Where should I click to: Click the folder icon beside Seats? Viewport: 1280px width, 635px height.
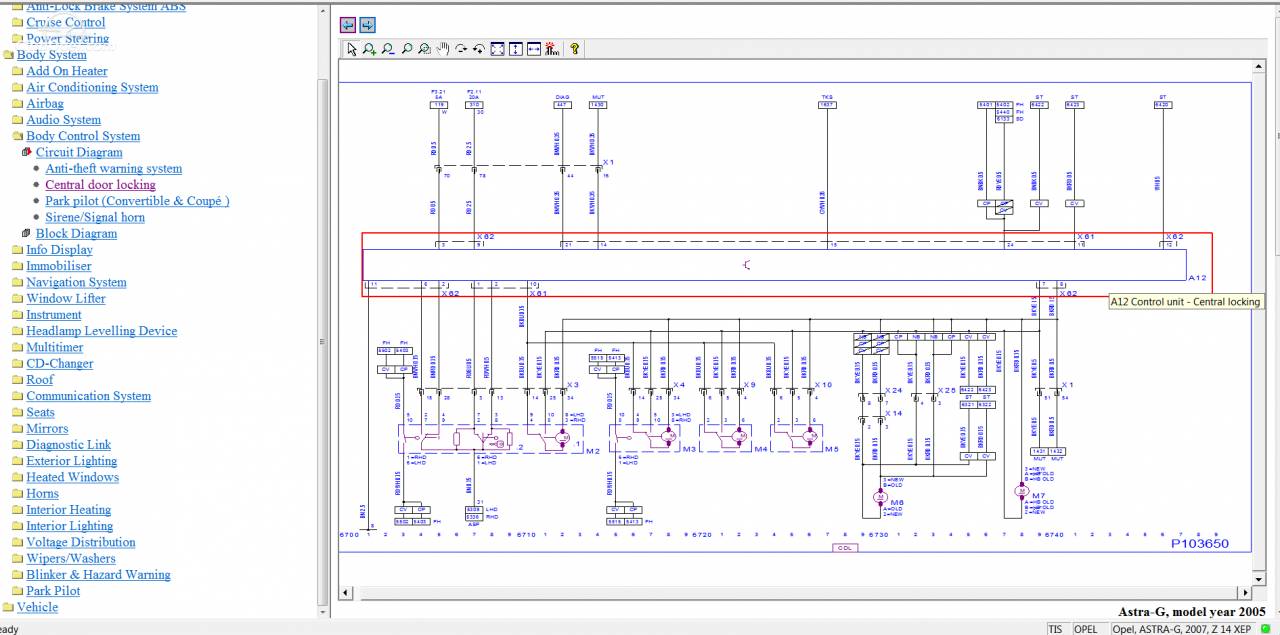[18, 412]
